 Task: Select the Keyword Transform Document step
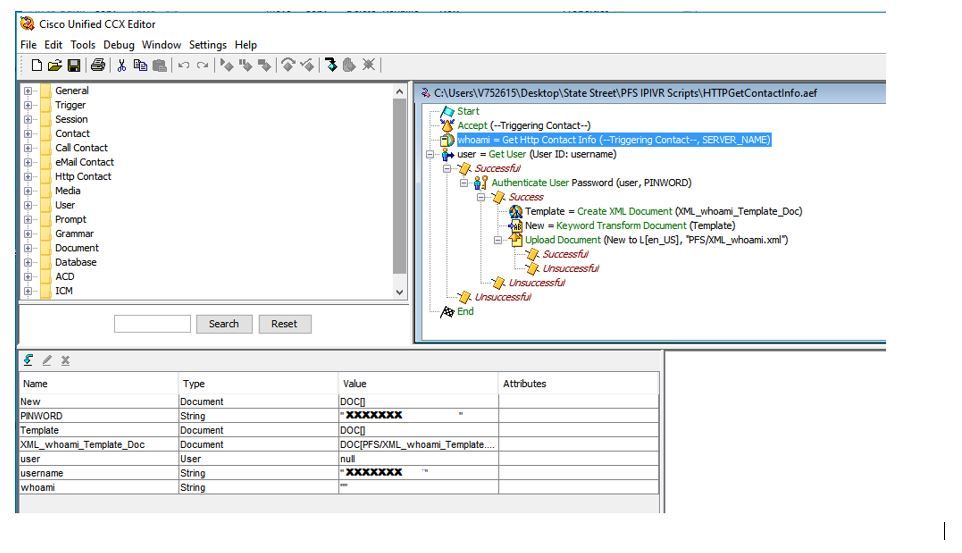point(630,226)
